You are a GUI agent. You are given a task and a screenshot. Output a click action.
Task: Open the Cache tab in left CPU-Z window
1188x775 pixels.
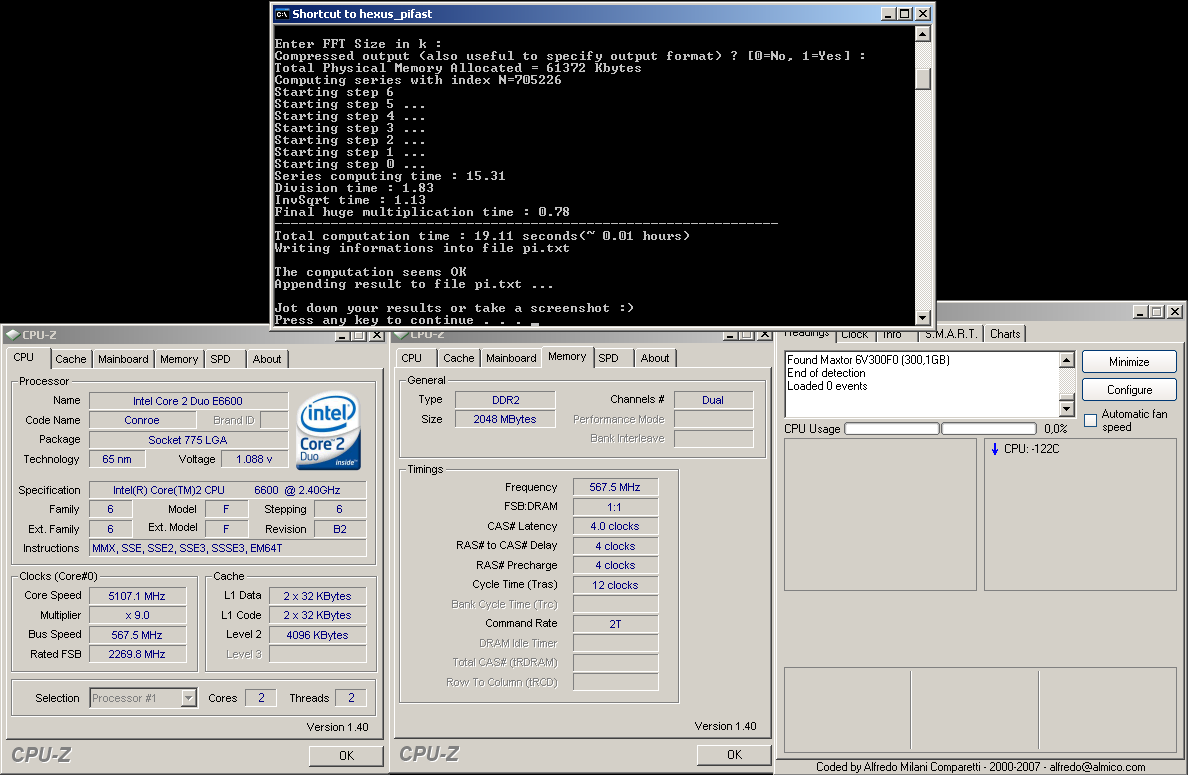point(70,359)
